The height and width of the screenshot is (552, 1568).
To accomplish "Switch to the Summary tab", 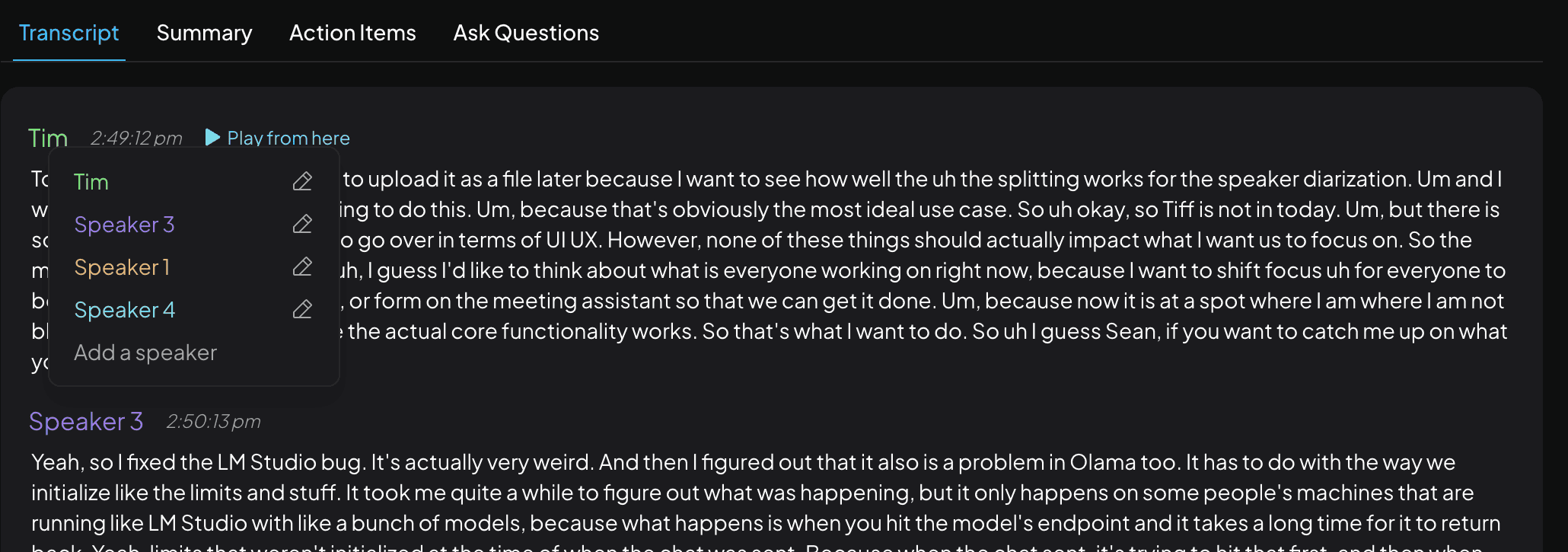I will click(204, 33).
